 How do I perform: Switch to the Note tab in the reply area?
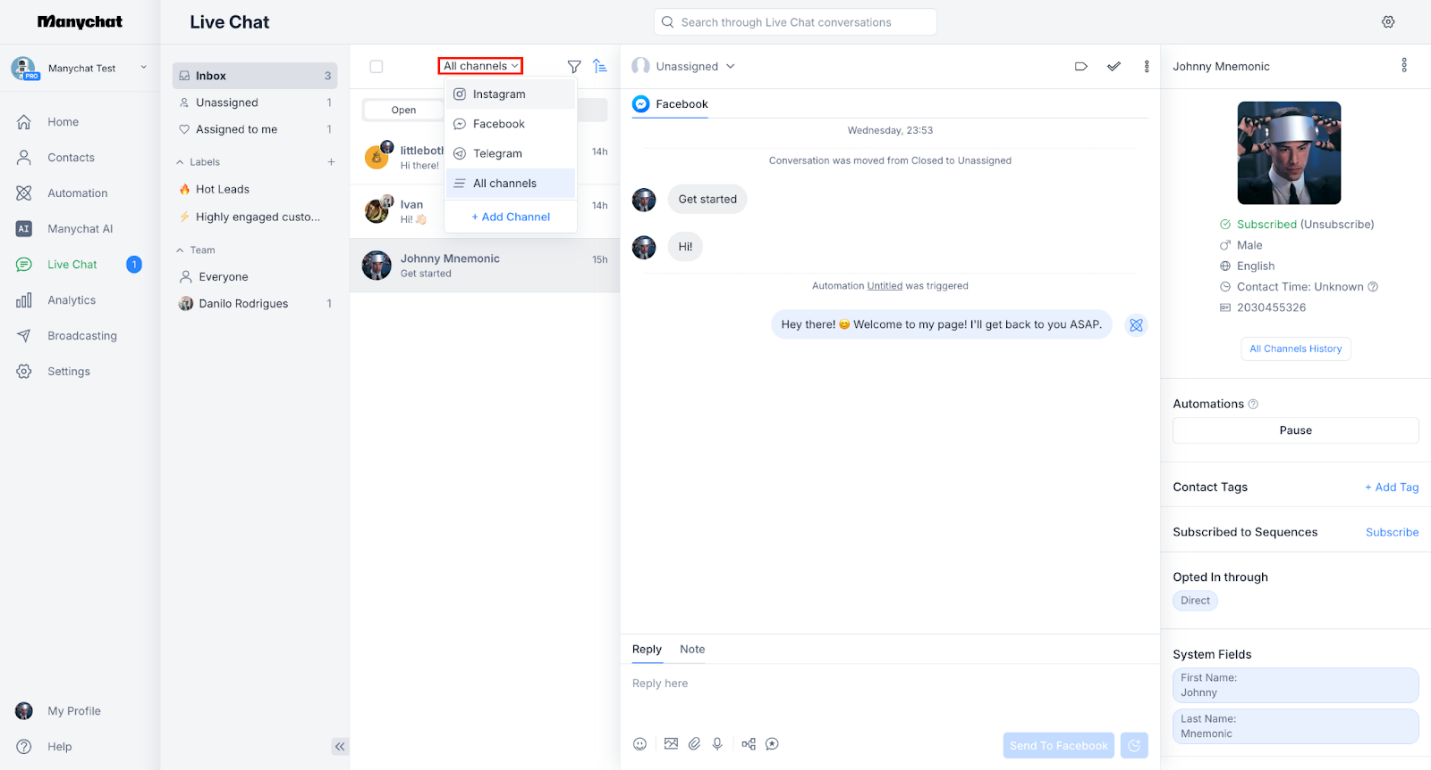tap(692, 649)
